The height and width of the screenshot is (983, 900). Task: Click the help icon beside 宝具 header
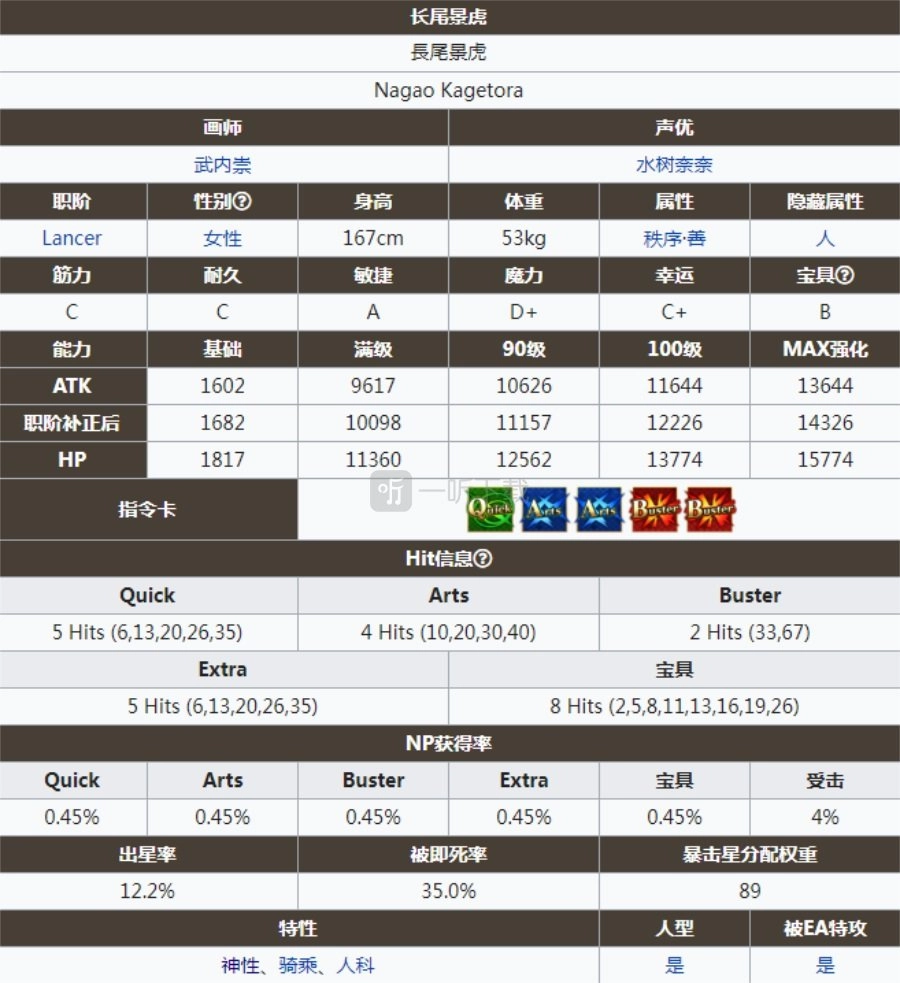click(x=845, y=276)
